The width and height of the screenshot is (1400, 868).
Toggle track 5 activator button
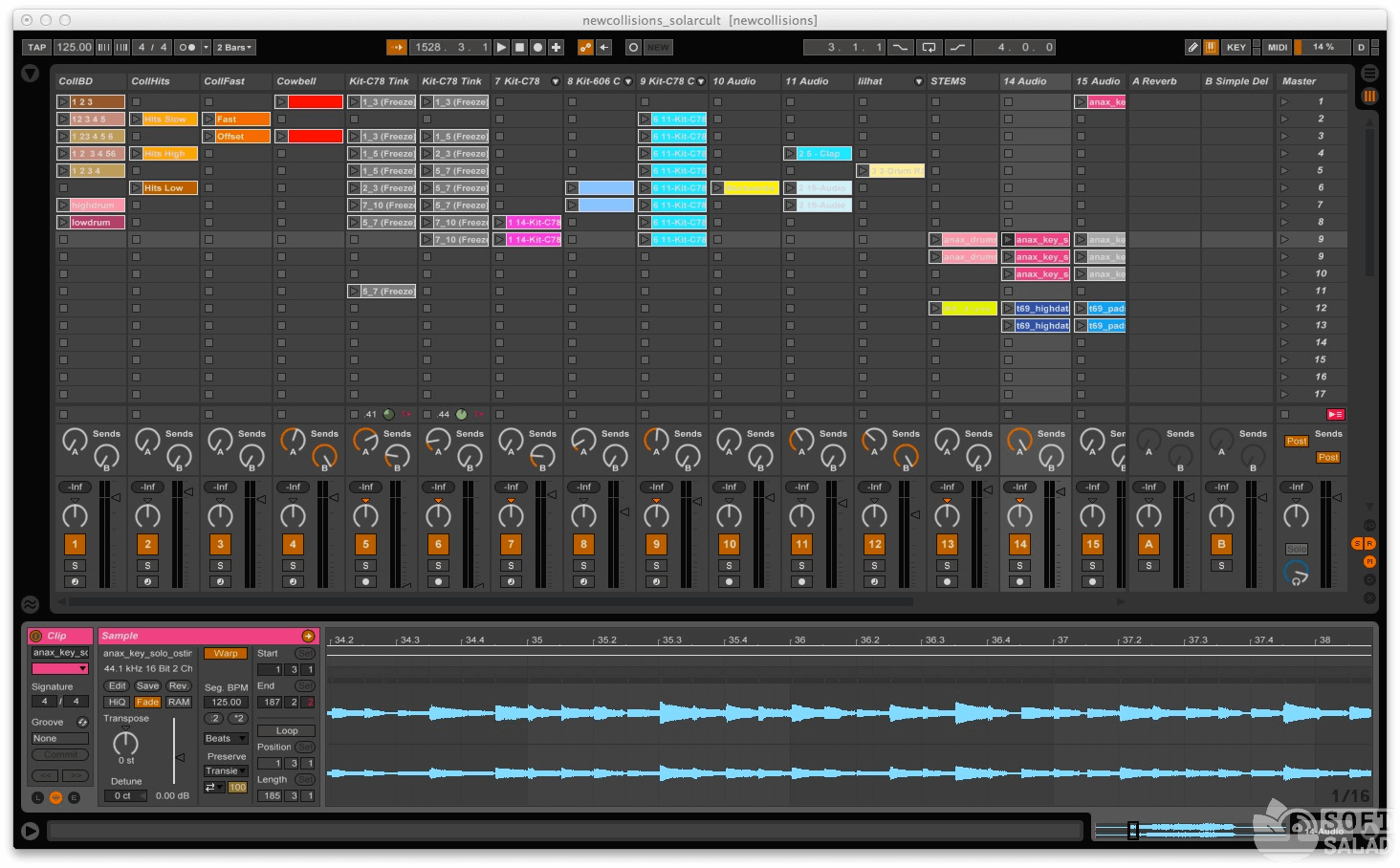[x=365, y=544]
